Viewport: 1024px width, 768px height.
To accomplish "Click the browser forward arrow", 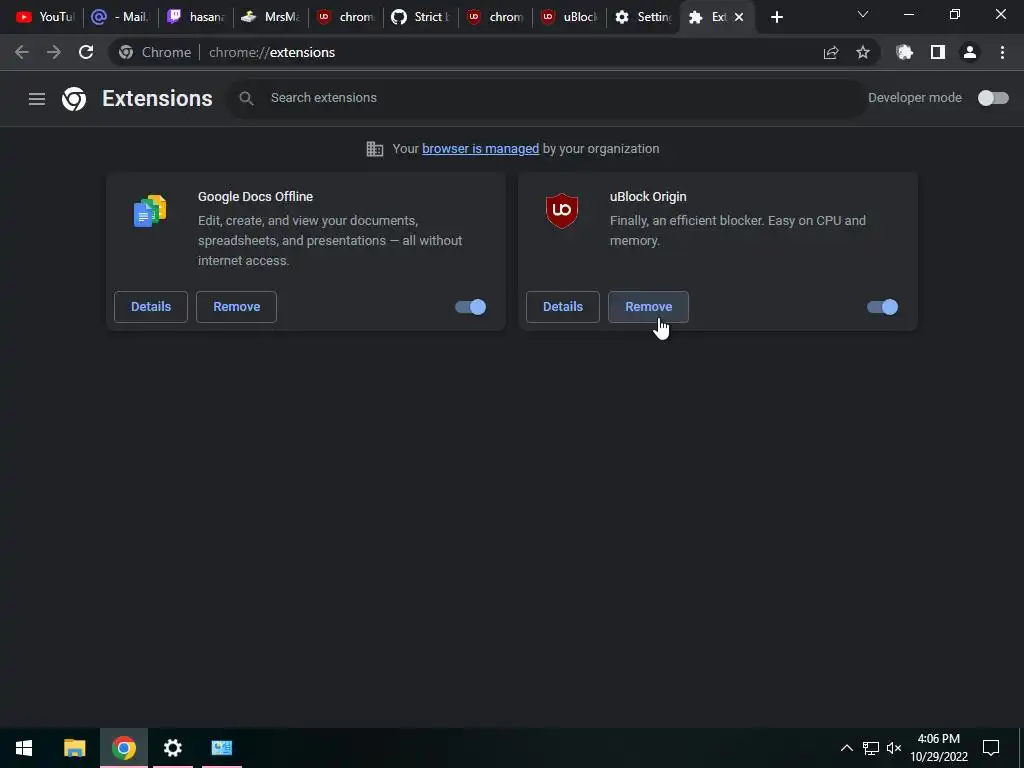I will point(54,52).
